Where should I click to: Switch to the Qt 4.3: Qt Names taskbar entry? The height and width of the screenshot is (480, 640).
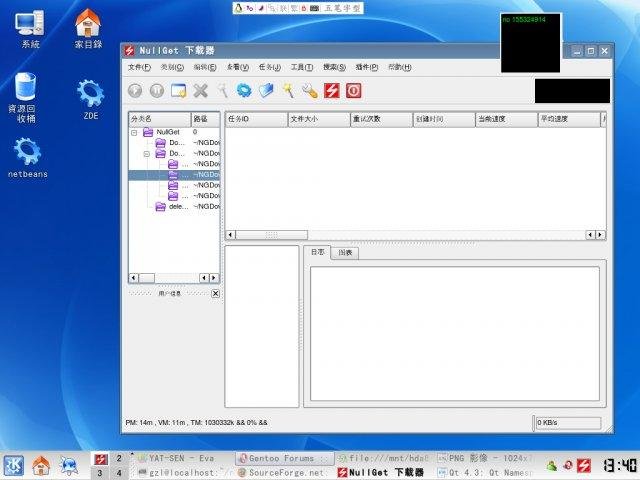tap(485, 473)
